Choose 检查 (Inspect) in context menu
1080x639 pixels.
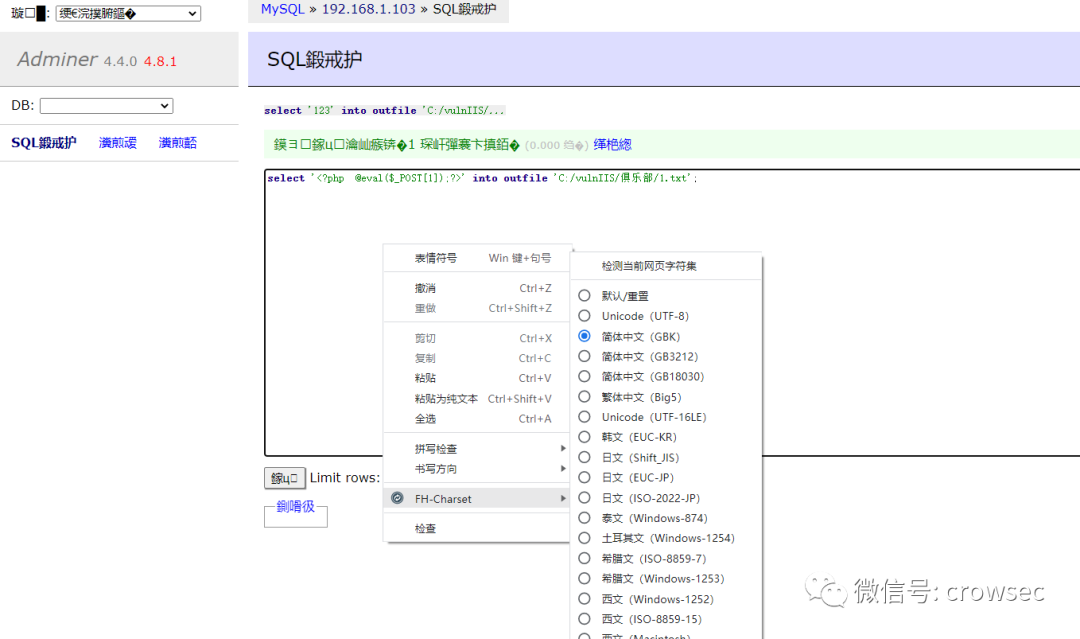point(477,528)
